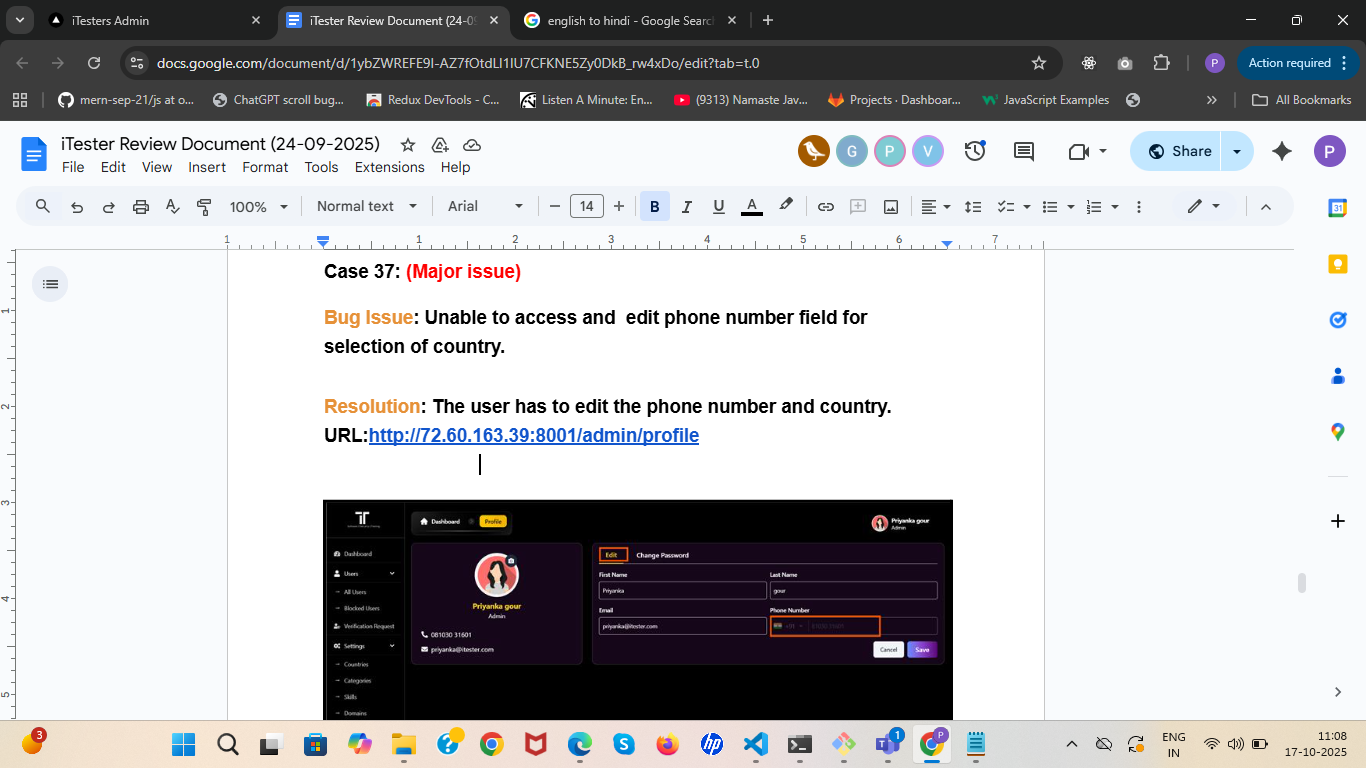Open version history clock icon

pos(975,151)
